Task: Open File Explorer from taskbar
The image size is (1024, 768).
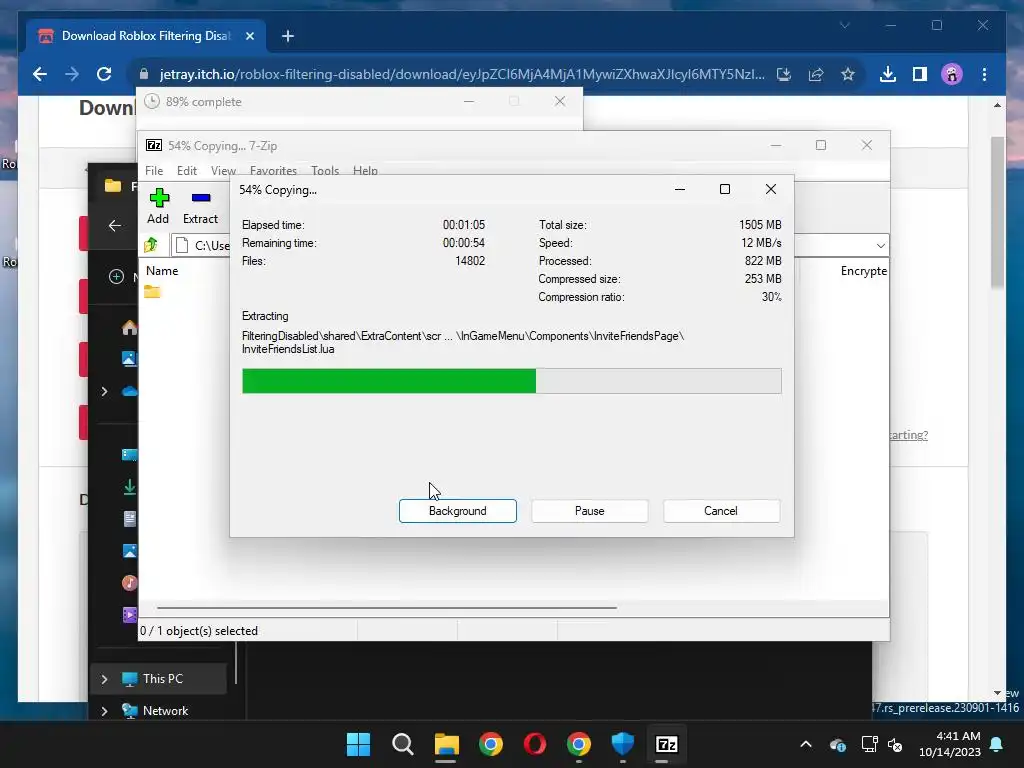Action: (447, 744)
